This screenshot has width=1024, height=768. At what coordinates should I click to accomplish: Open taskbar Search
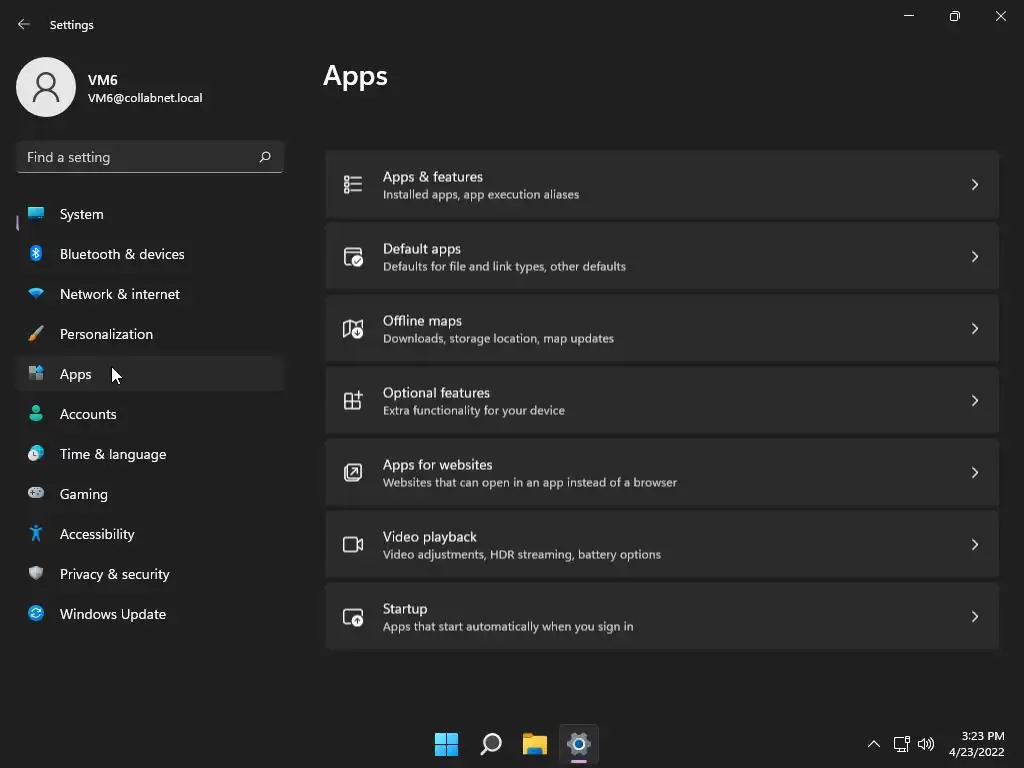coord(490,744)
